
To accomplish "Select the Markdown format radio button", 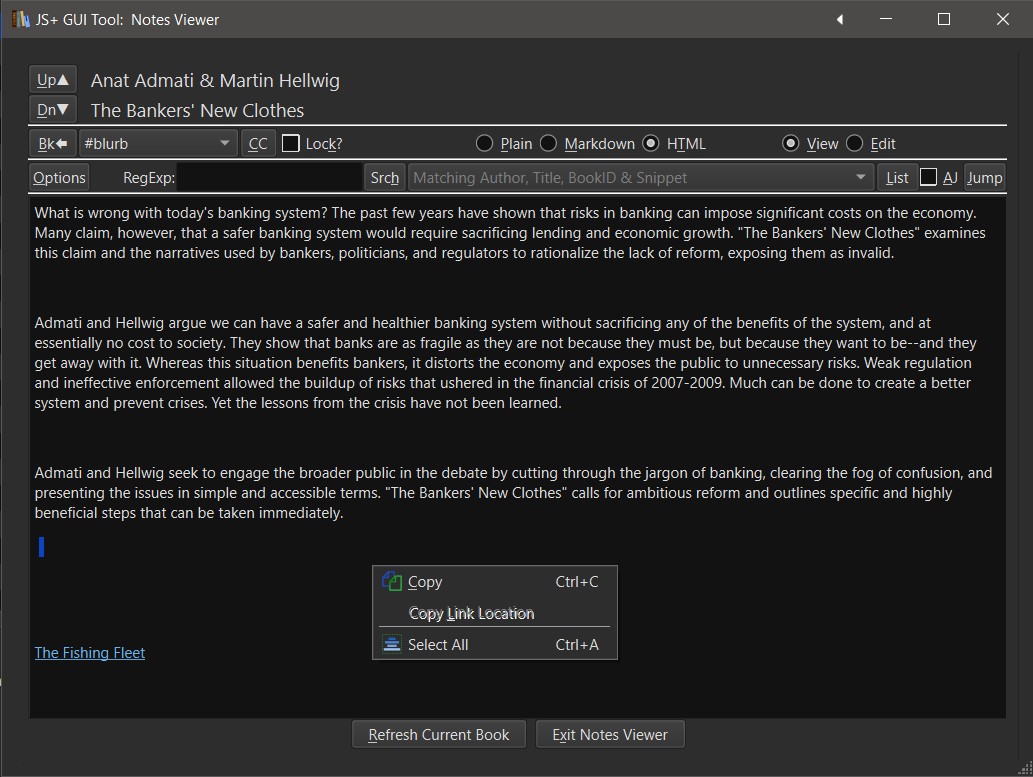I will coord(548,143).
